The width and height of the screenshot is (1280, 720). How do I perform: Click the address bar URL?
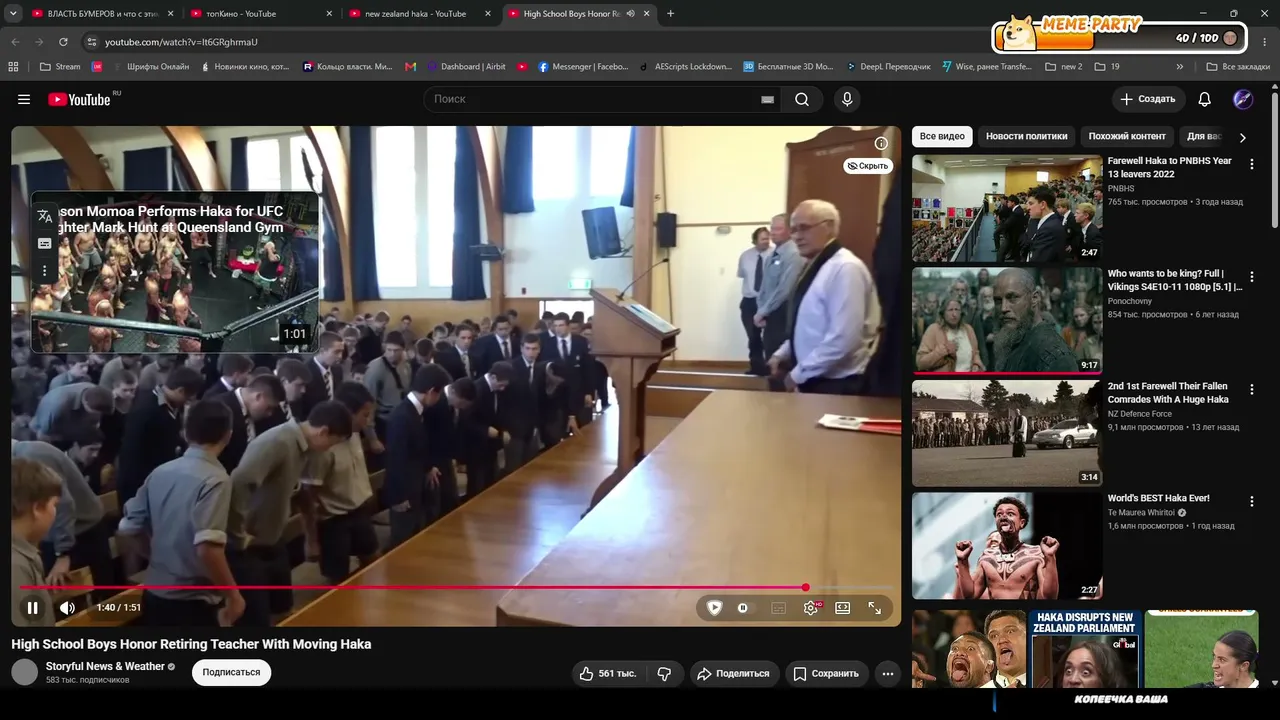182,42
